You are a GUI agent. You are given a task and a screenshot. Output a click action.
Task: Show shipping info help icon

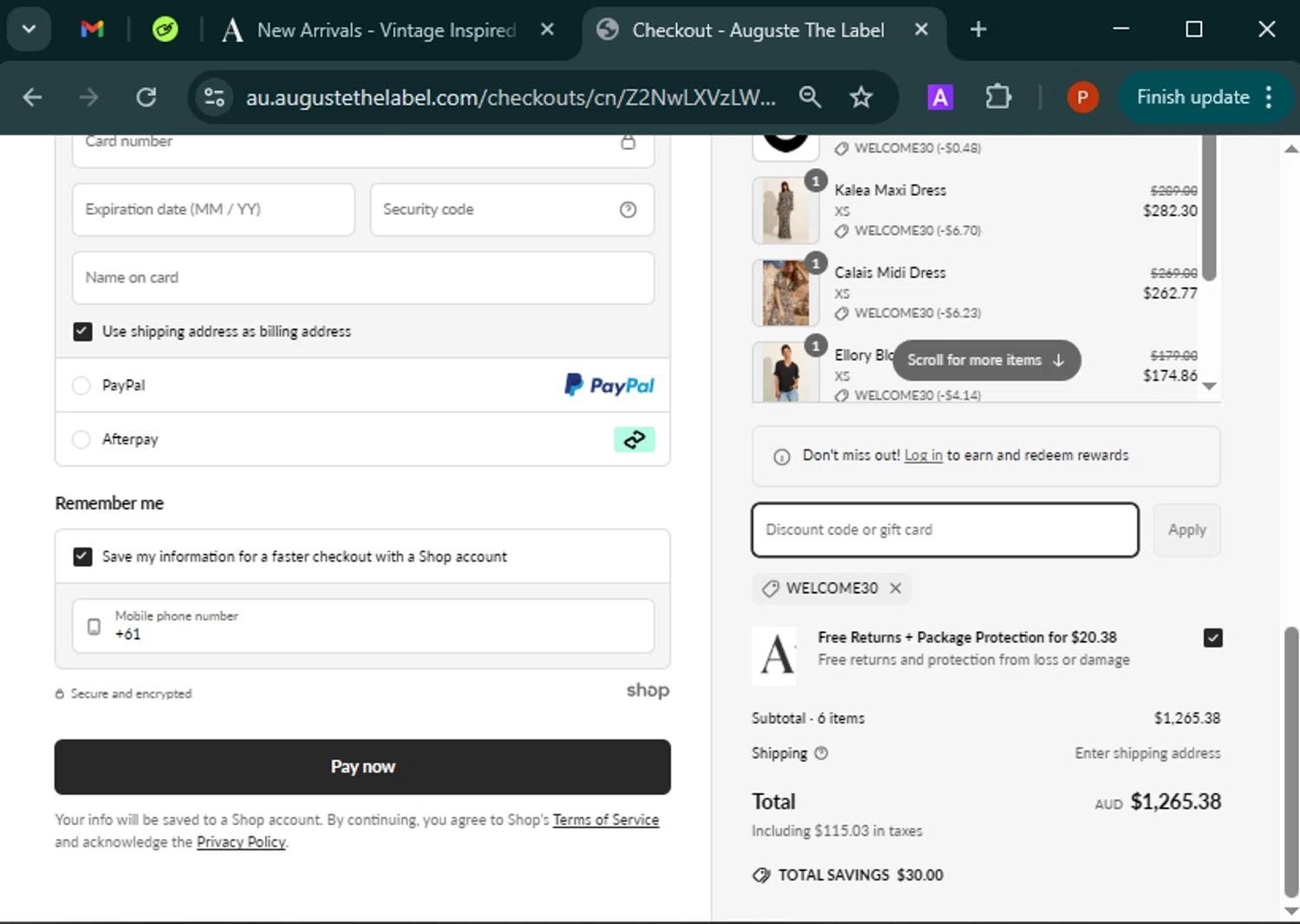point(822,753)
